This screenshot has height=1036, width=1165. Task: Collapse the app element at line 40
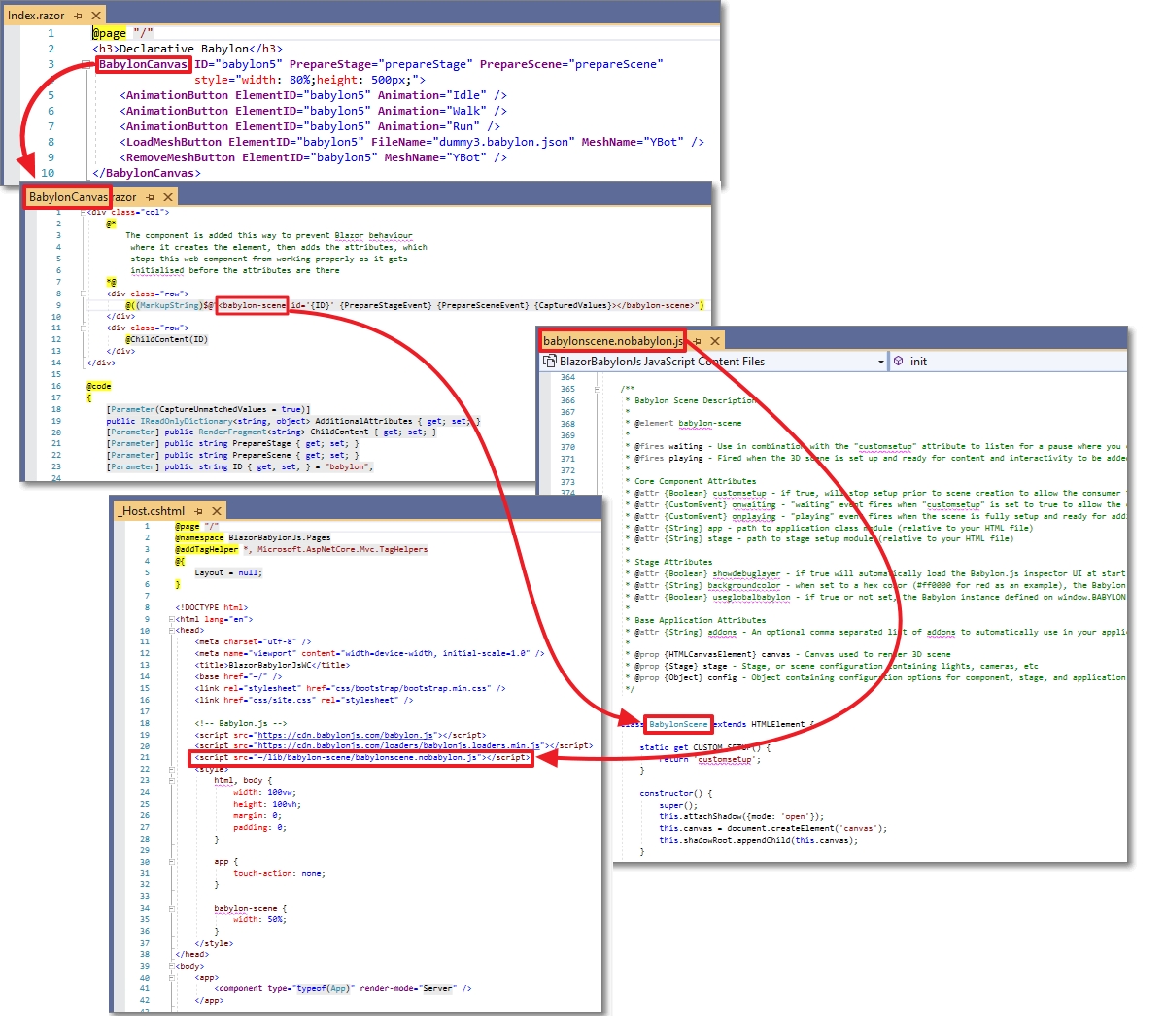172,978
